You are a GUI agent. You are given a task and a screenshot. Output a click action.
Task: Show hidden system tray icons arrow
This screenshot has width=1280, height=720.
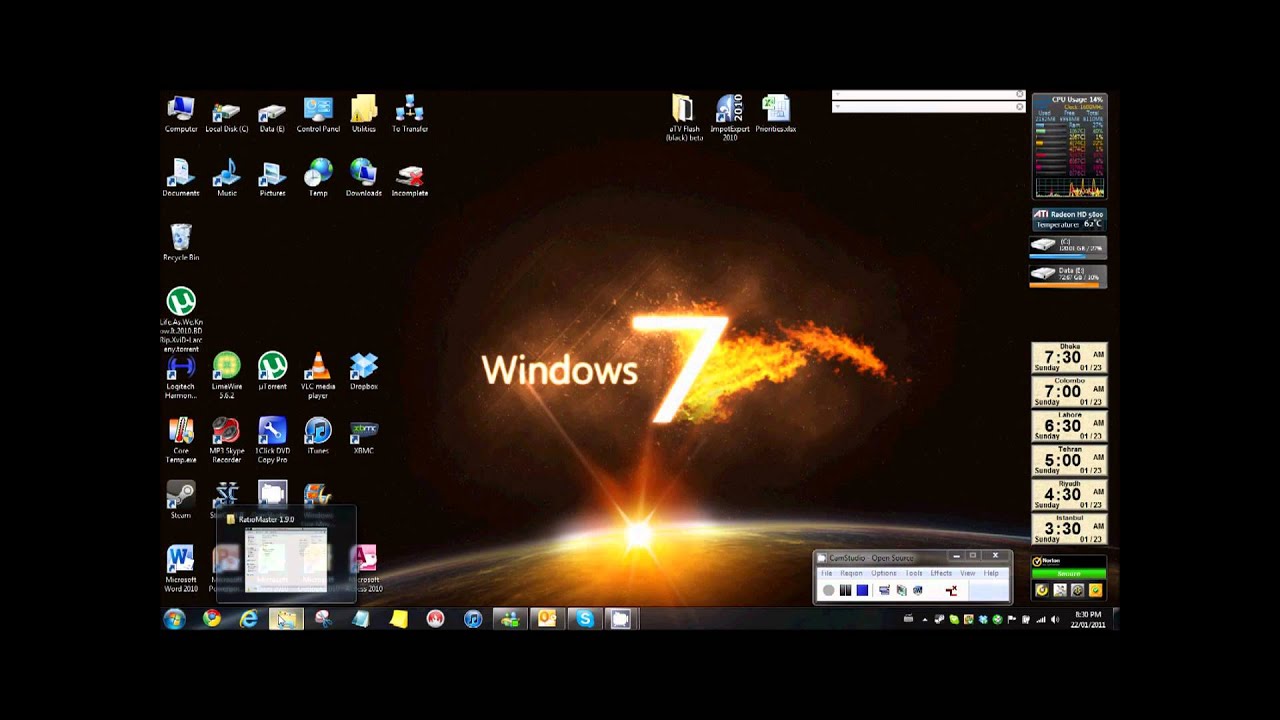pos(925,620)
